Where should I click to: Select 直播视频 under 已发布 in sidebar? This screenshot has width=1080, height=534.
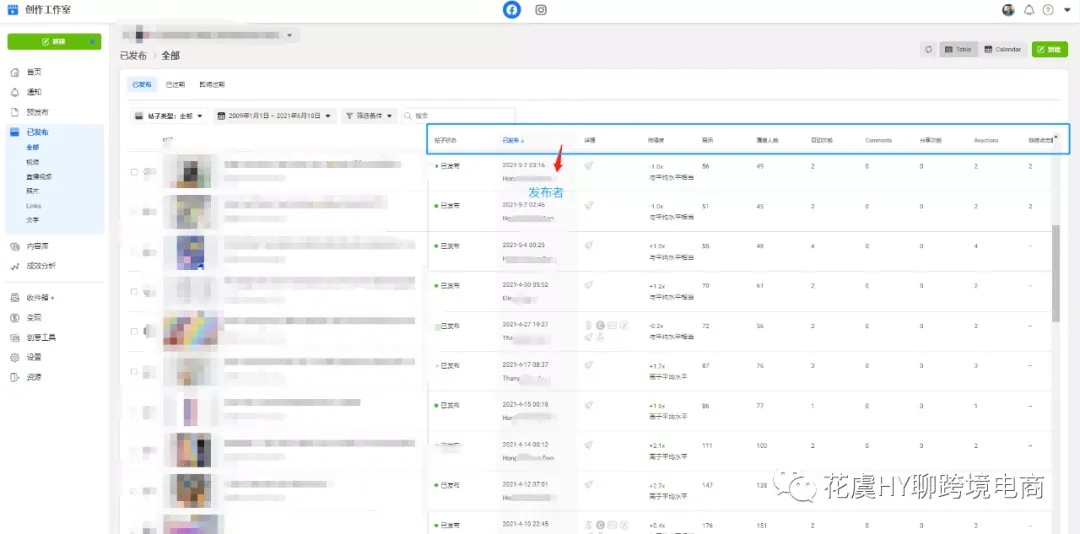click(38, 176)
